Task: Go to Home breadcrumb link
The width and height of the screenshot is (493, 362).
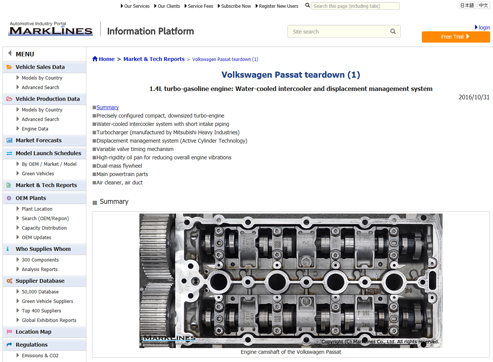Action: [106, 59]
